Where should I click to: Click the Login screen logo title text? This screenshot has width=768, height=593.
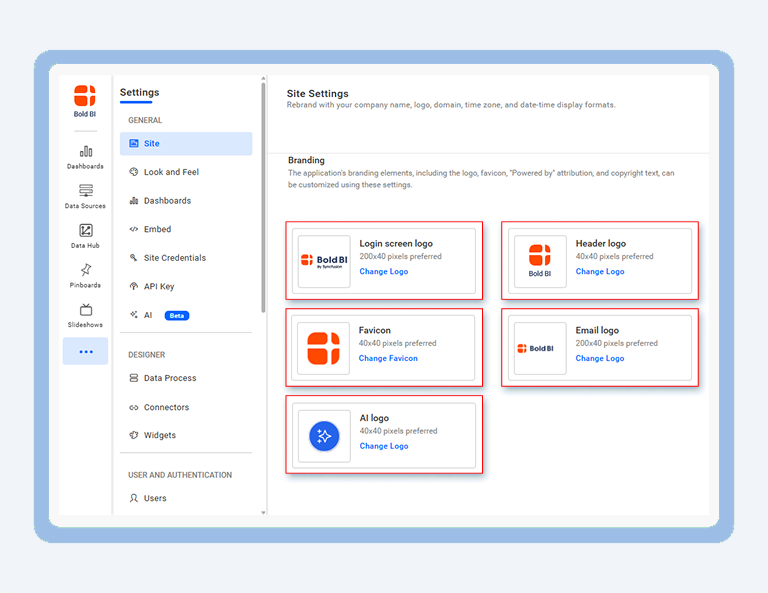tap(396, 243)
